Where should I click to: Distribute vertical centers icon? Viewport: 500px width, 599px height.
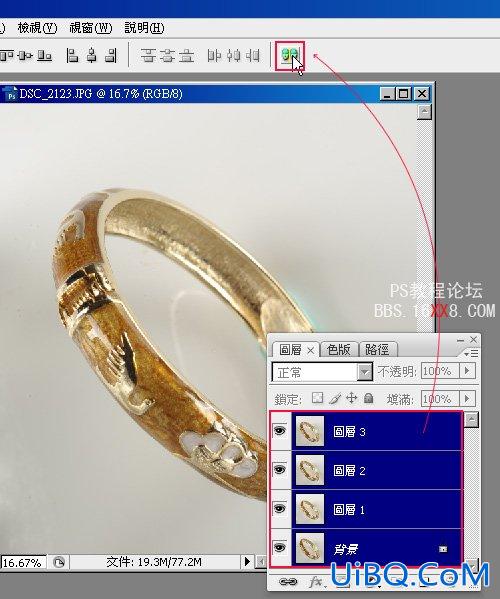pos(167,56)
